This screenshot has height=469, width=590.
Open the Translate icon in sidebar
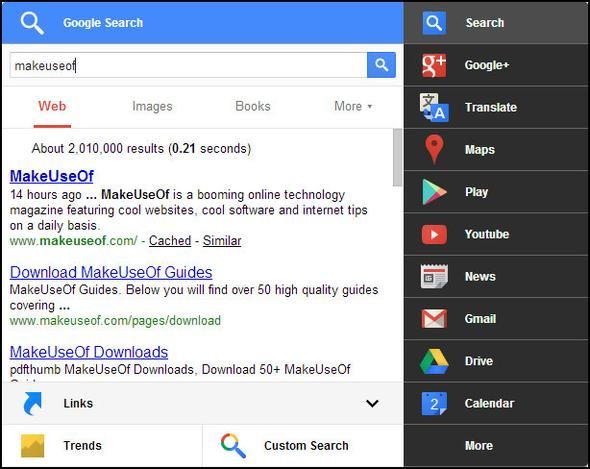[x=434, y=107]
